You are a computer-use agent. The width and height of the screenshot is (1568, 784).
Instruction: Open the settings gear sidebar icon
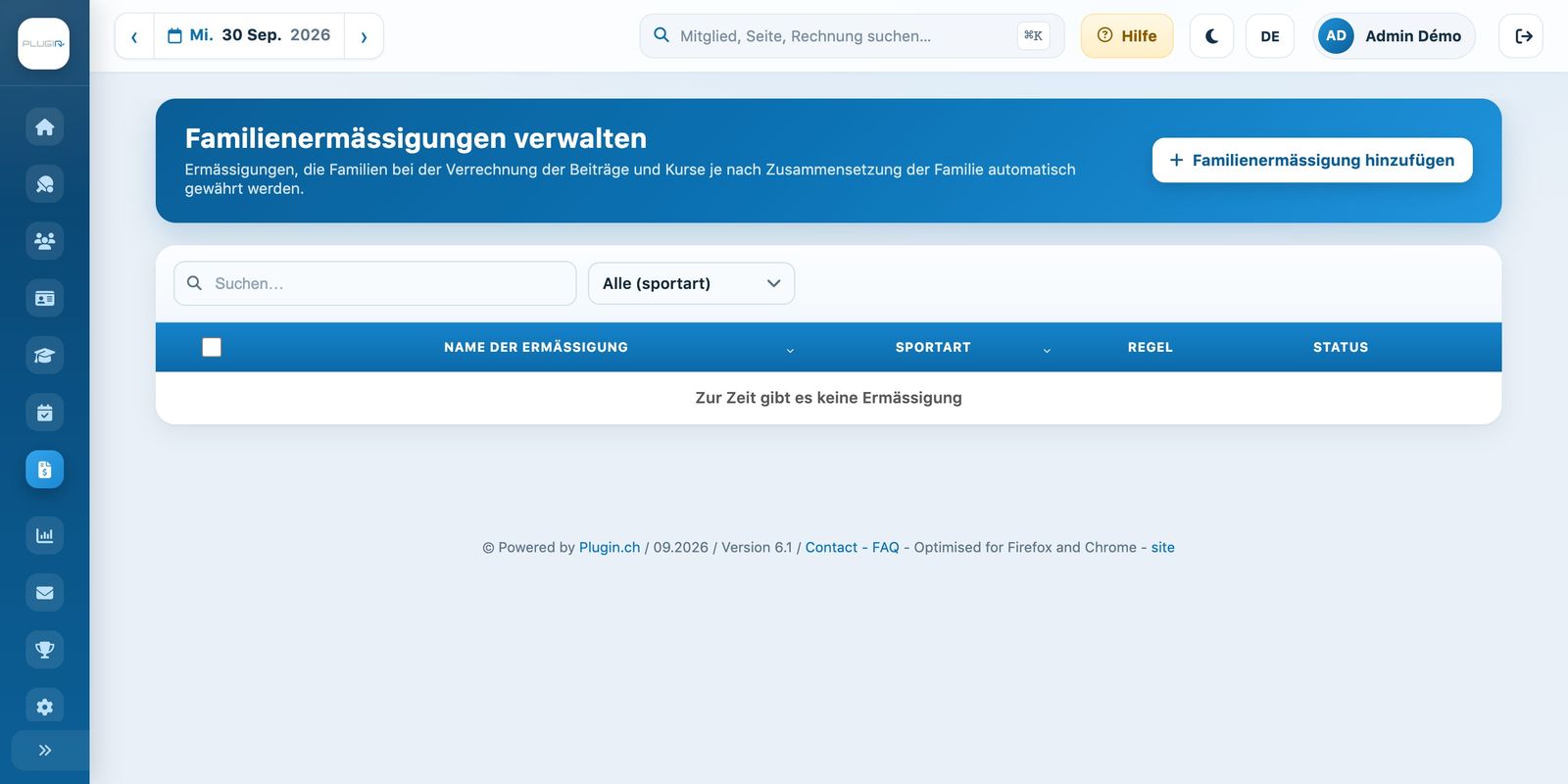point(44,707)
